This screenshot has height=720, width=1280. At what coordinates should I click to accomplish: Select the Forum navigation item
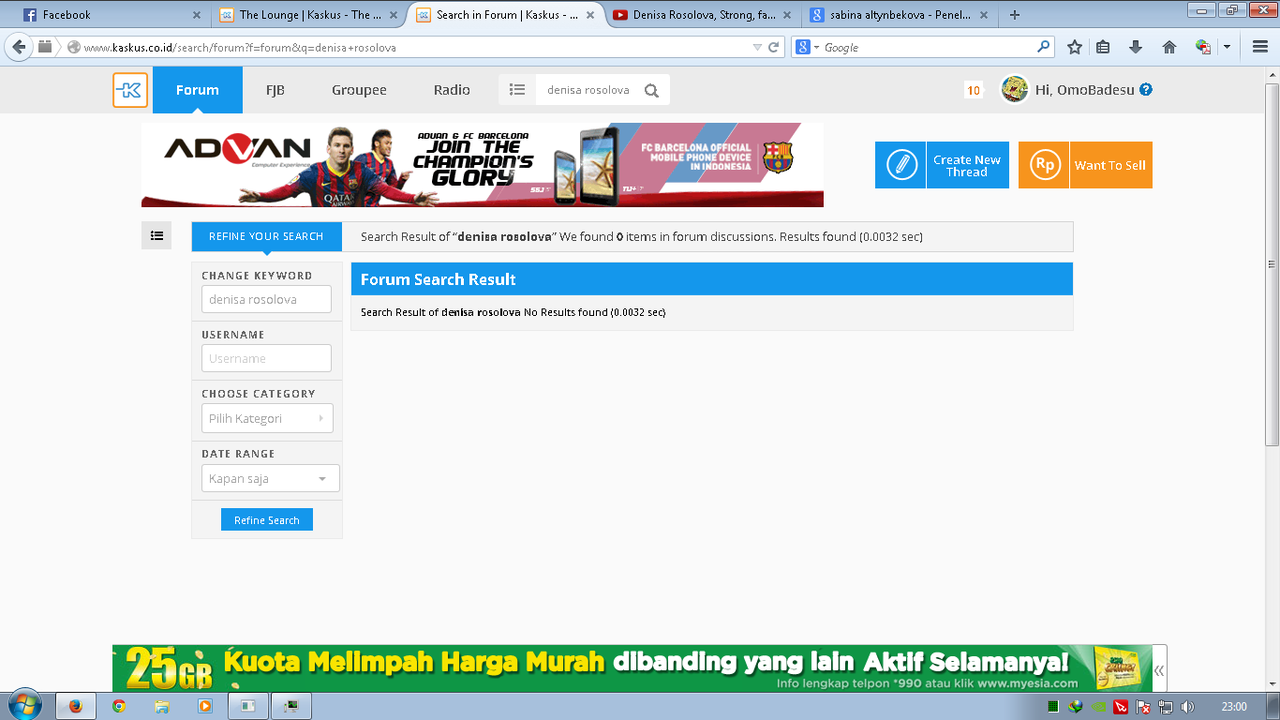click(x=197, y=90)
